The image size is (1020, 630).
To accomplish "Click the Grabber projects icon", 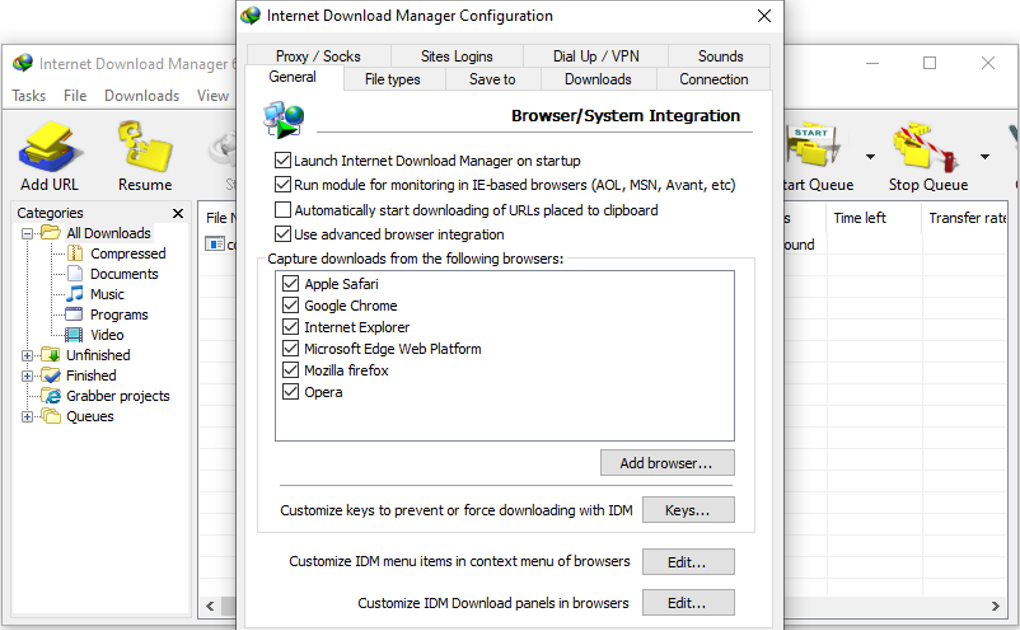I will click(51, 396).
